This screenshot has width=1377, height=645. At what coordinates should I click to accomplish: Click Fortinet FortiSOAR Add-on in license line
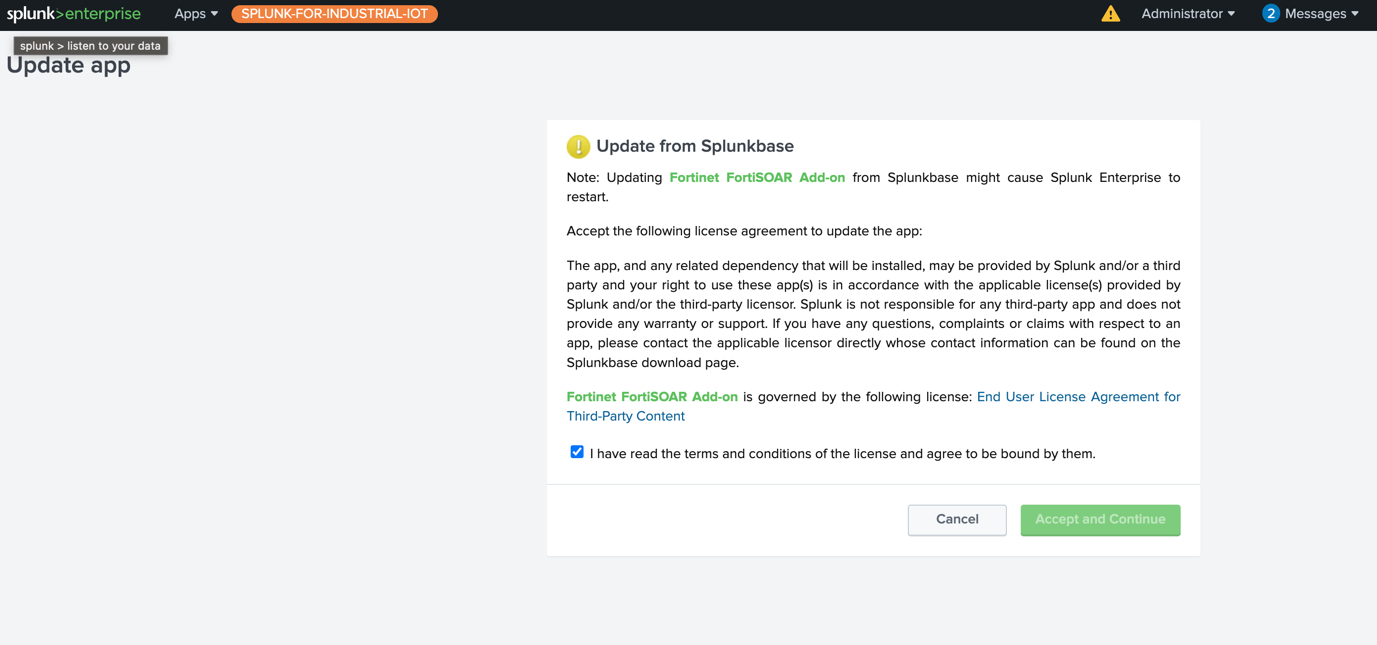tap(652, 397)
